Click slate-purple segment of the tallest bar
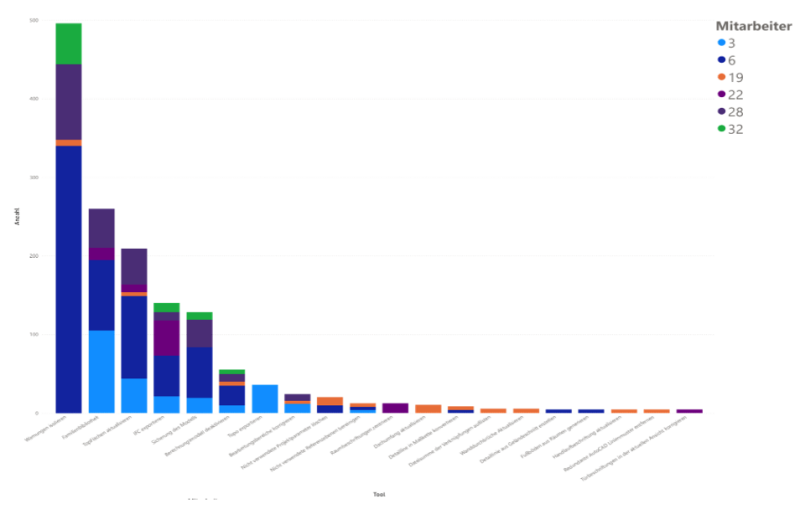 pyautogui.click(x=69, y=101)
